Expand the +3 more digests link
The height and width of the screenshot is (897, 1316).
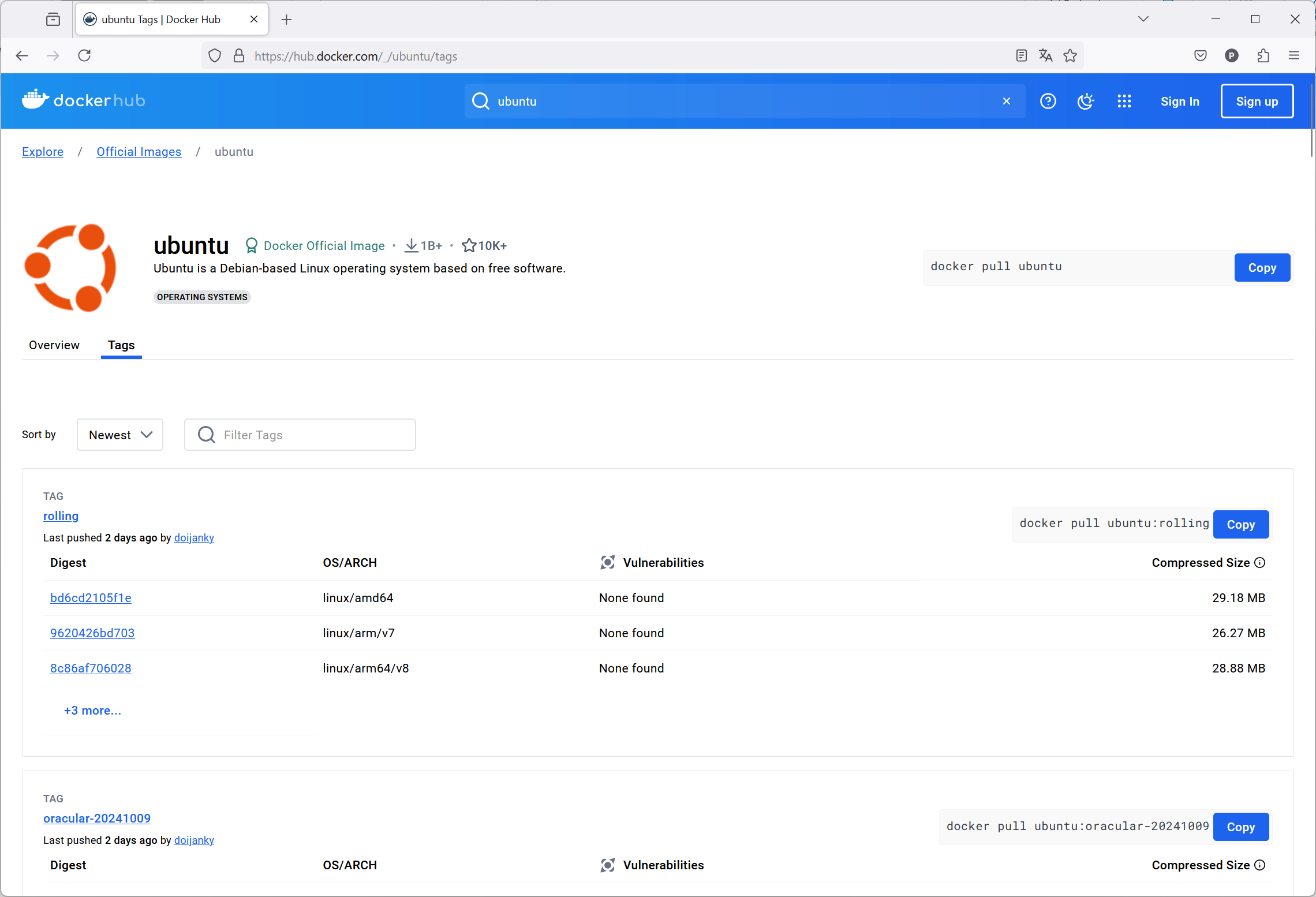tap(92, 711)
